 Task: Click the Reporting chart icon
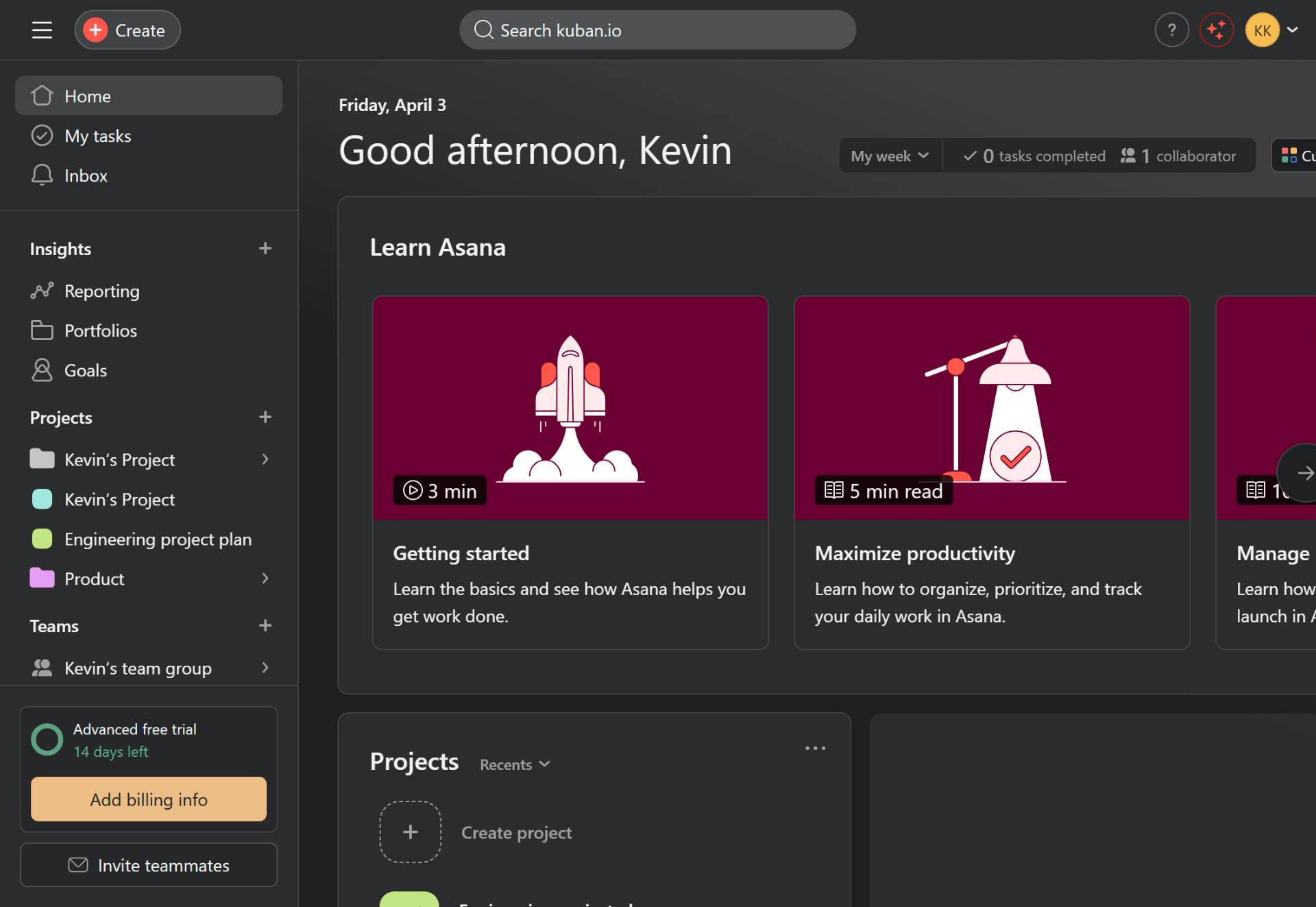42,291
